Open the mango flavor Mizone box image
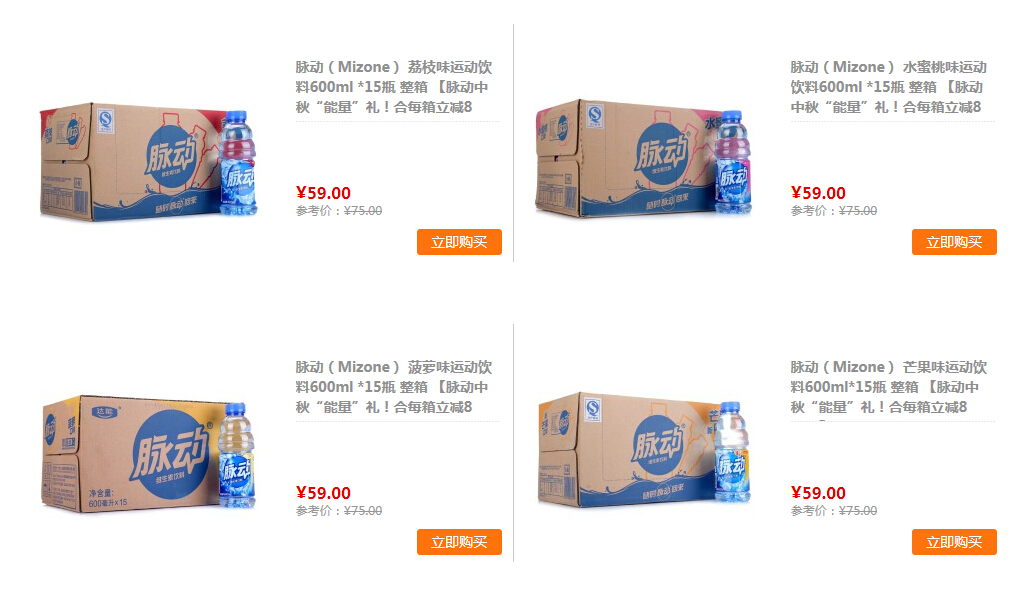1022x601 pixels. click(x=644, y=450)
